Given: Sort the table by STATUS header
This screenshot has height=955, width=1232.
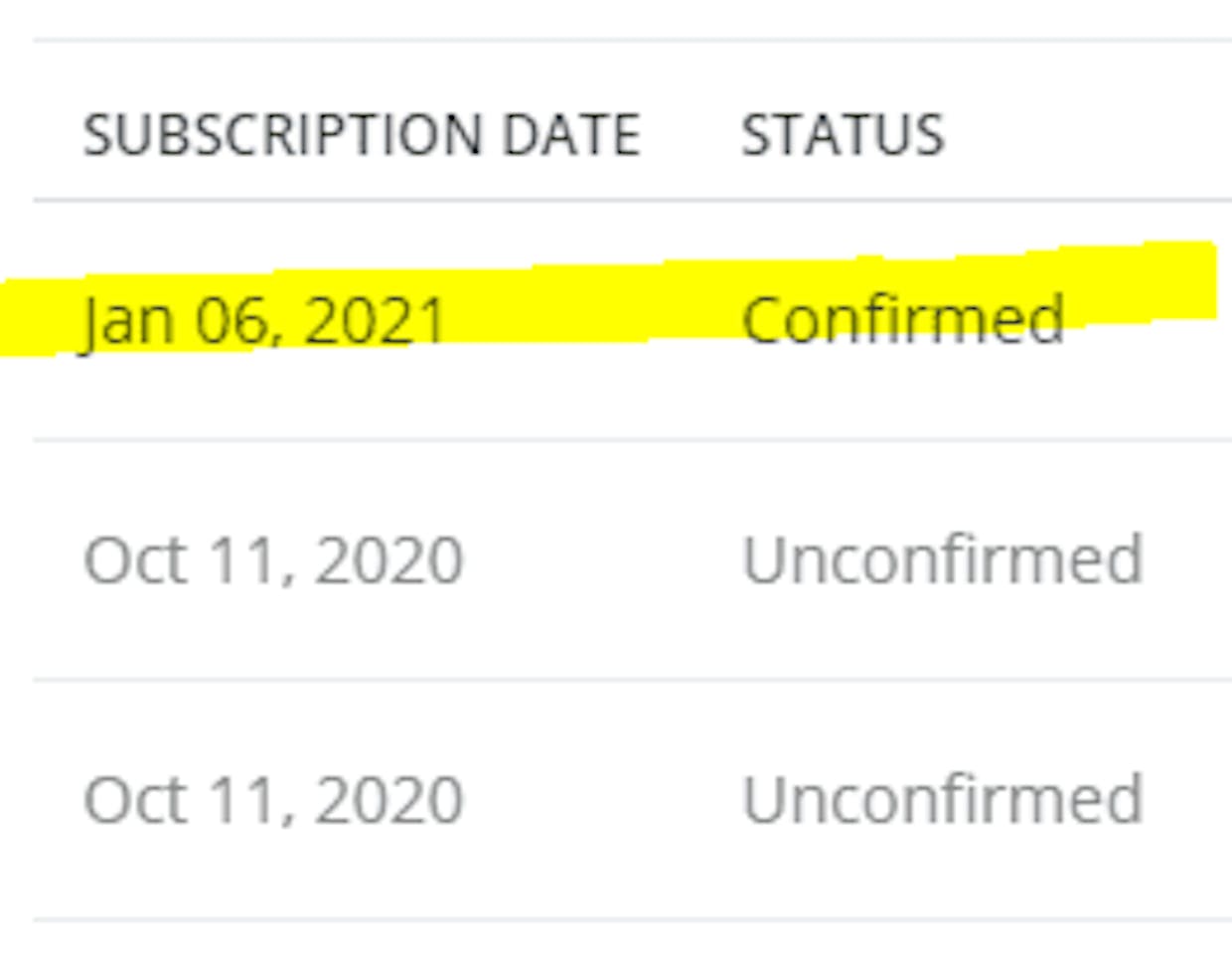Looking at the screenshot, I should coord(843,135).
